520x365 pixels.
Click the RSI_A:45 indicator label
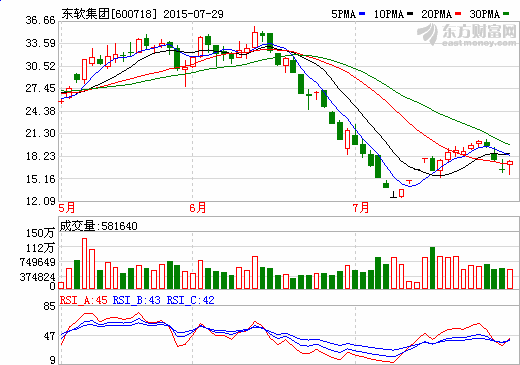pyautogui.click(x=84, y=300)
